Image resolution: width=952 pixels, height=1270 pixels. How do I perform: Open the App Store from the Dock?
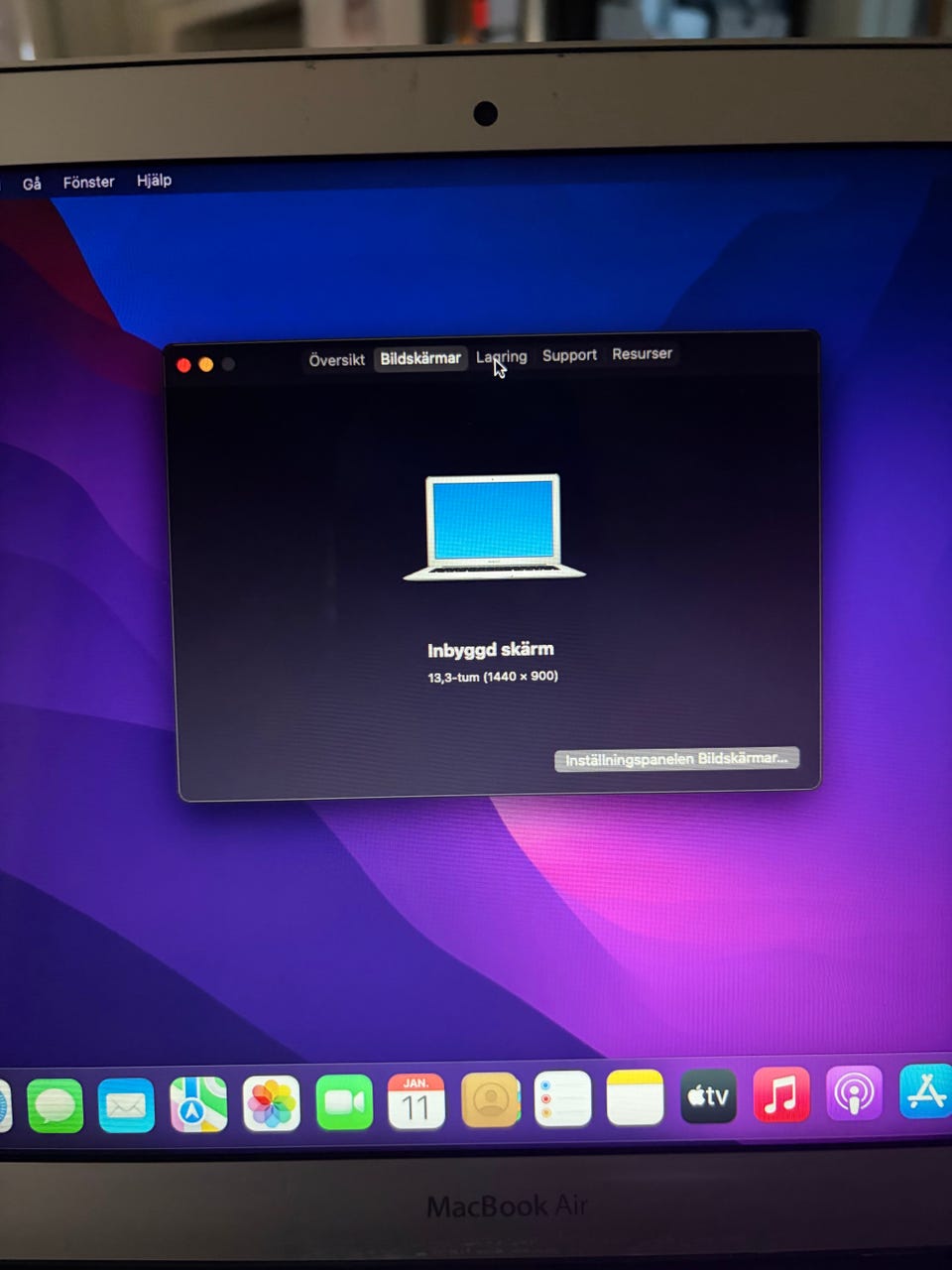(x=925, y=1091)
